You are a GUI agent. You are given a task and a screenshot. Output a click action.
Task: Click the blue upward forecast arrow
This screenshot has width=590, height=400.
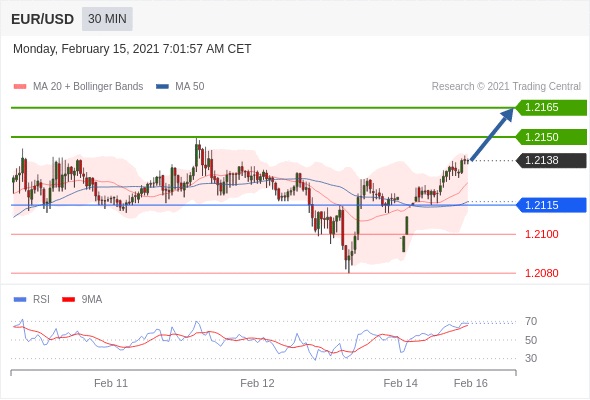pos(492,134)
